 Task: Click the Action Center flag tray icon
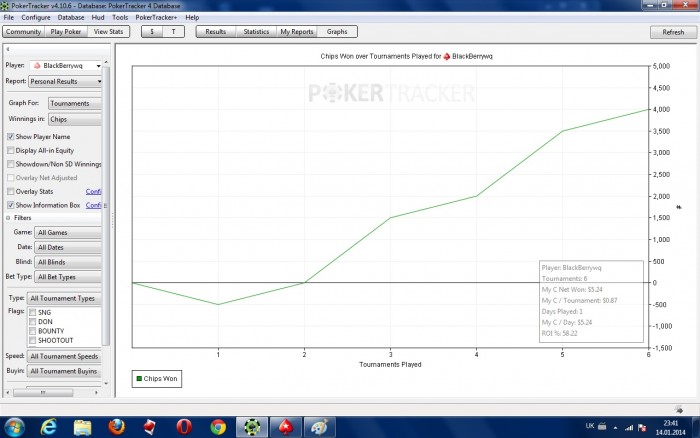coord(642,428)
